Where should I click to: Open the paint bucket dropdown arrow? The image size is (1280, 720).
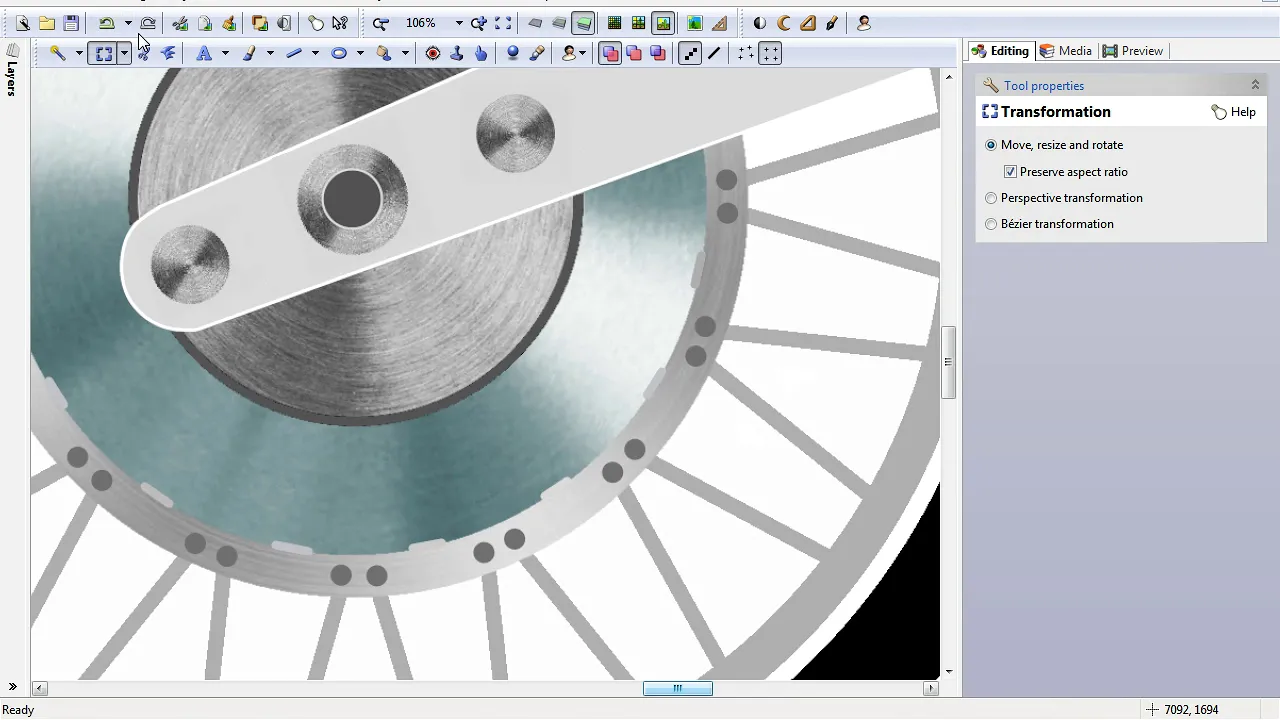(x=405, y=53)
